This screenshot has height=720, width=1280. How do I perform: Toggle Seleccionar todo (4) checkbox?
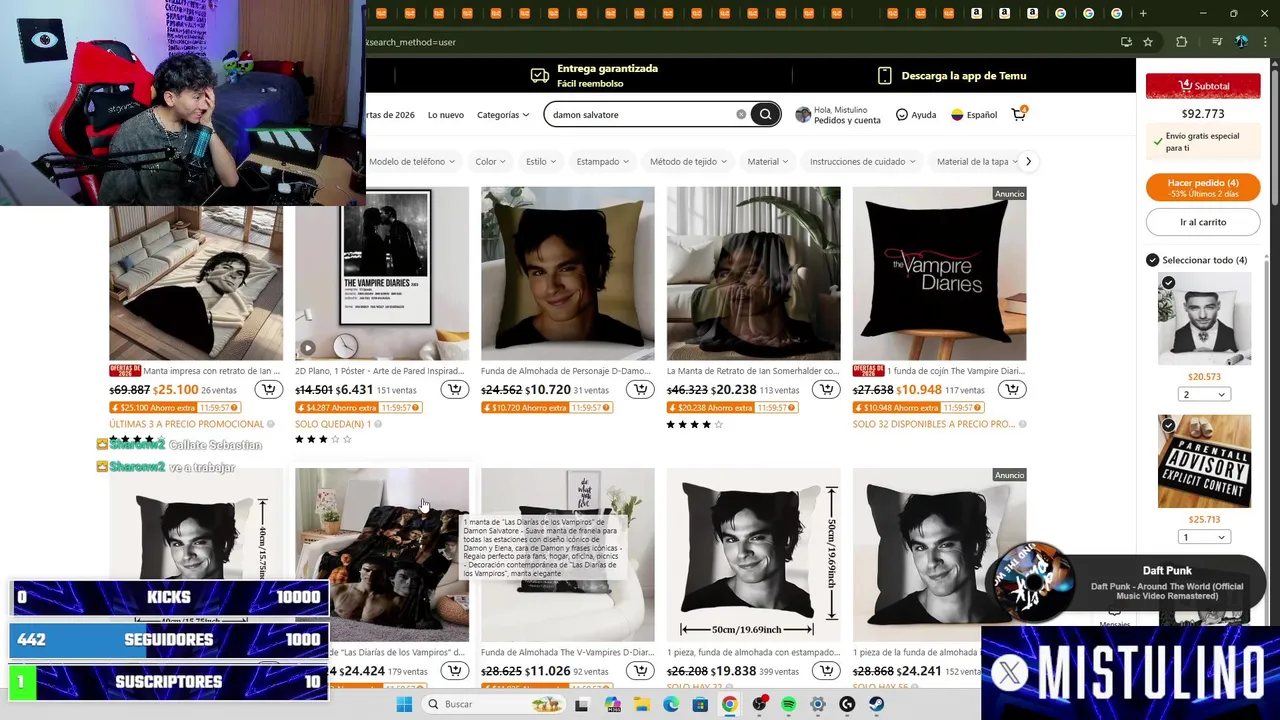[1152, 260]
